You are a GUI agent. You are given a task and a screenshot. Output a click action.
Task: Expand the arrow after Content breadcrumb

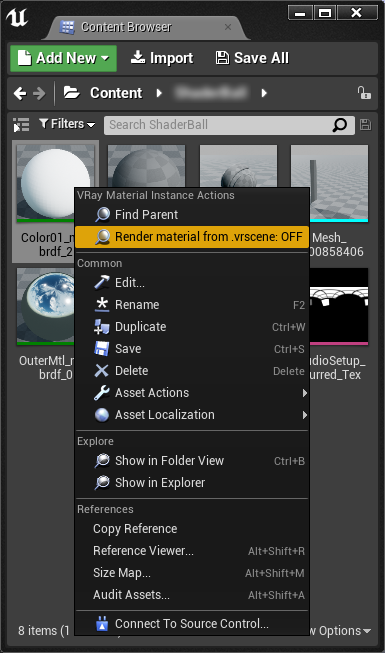pos(159,93)
